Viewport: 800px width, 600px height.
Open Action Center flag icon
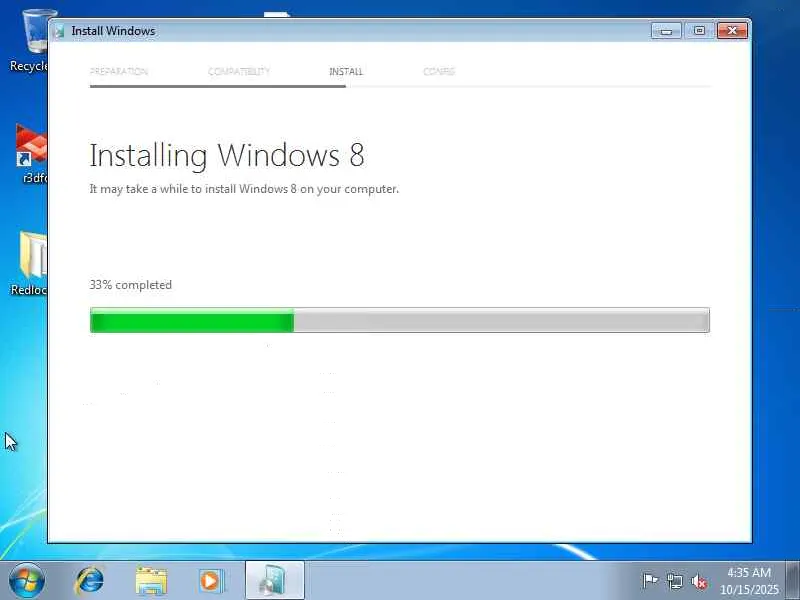click(650, 581)
